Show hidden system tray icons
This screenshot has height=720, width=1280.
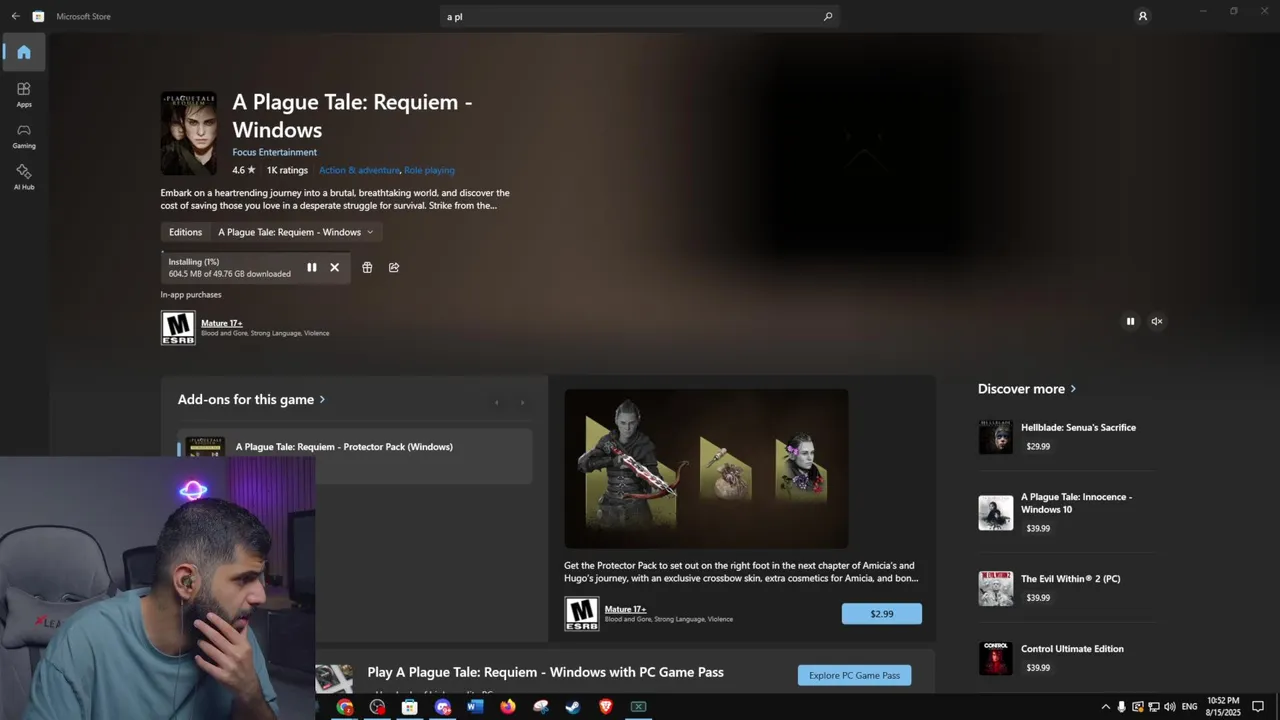1105,707
